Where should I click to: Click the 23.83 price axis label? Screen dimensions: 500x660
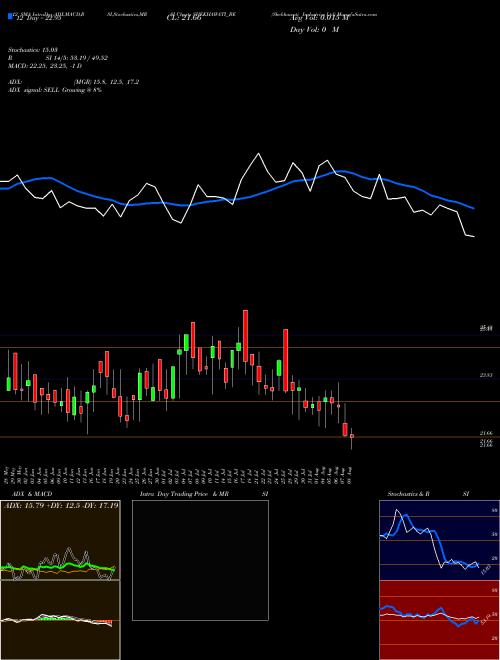486,375
